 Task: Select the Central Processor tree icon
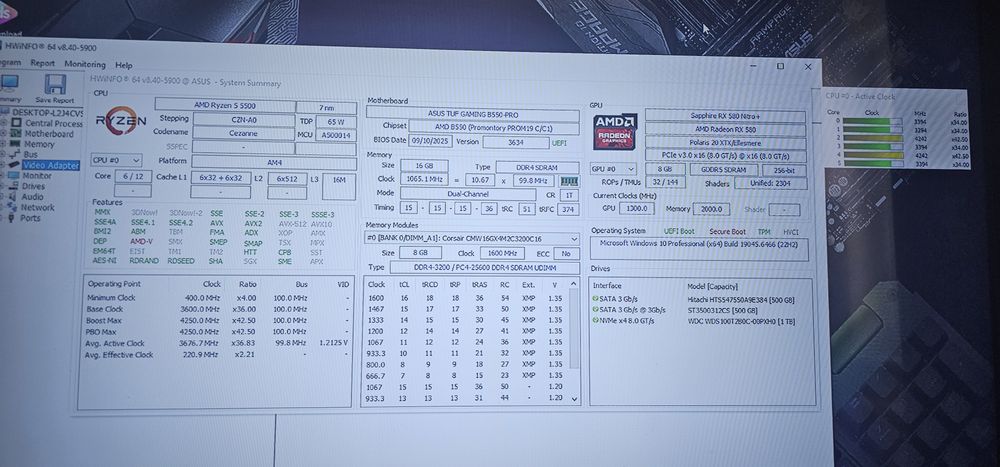[18, 123]
